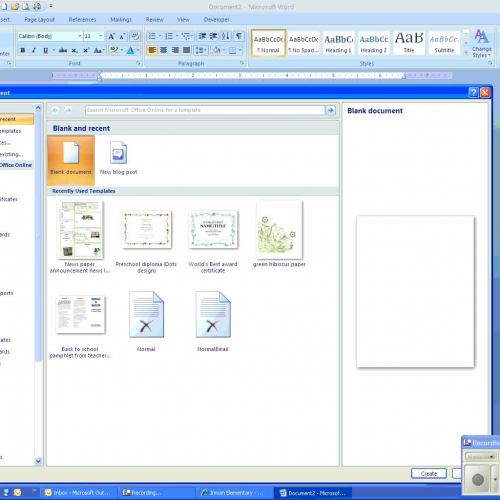Click the Create button
This screenshot has width=500, height=500.
(x=429, y=473)
